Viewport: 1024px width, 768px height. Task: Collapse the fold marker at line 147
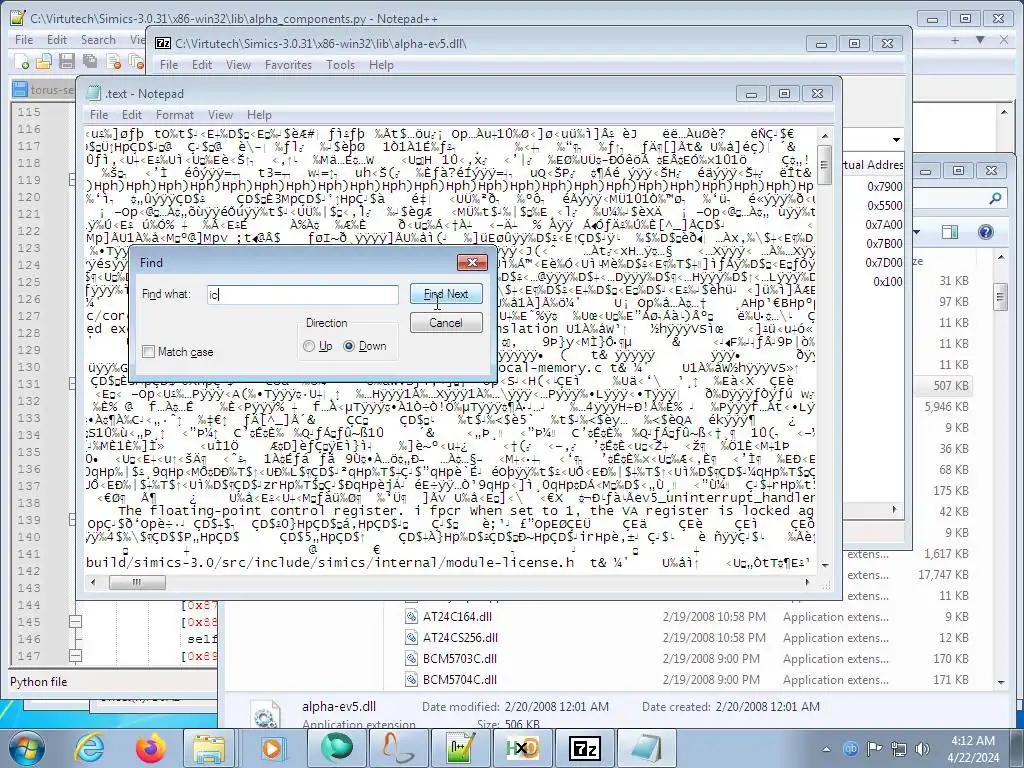tap(75, 656)
